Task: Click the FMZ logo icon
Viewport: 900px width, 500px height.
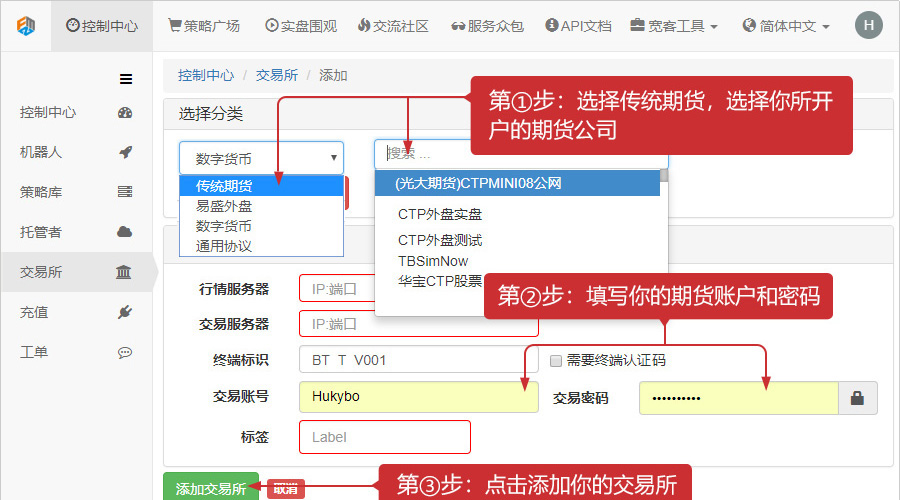Action: pyautogui.click(x=26, y=26)
